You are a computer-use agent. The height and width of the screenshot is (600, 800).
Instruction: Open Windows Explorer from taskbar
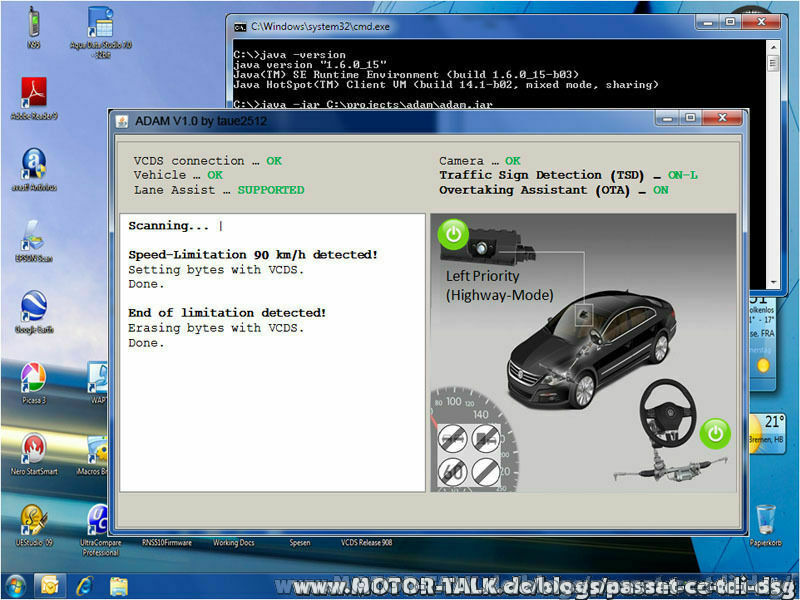118,586
